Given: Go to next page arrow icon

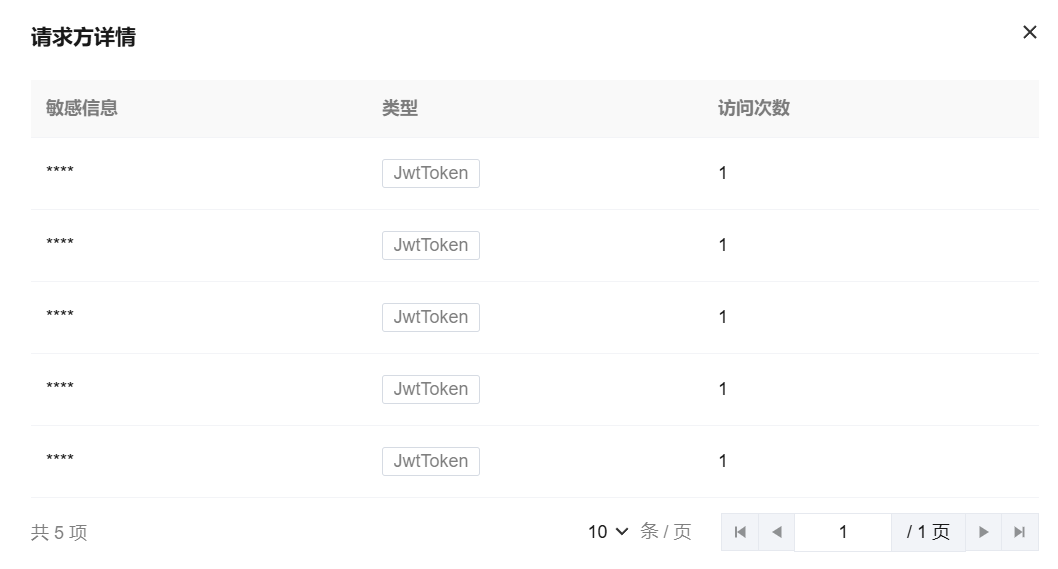Looking at the screenshot, I should point(983,532).
